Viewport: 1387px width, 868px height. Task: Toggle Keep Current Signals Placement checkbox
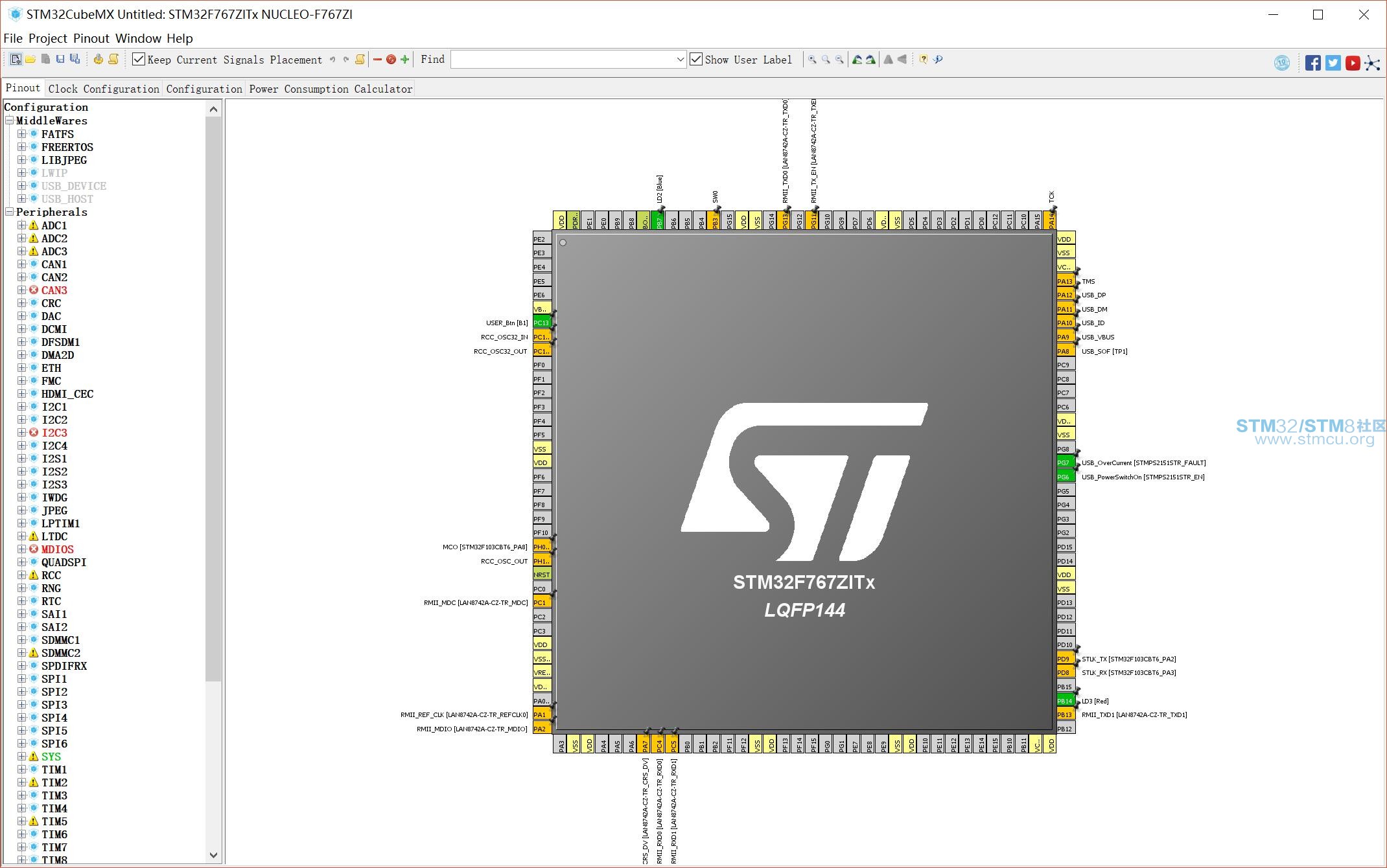click(138, 60)
